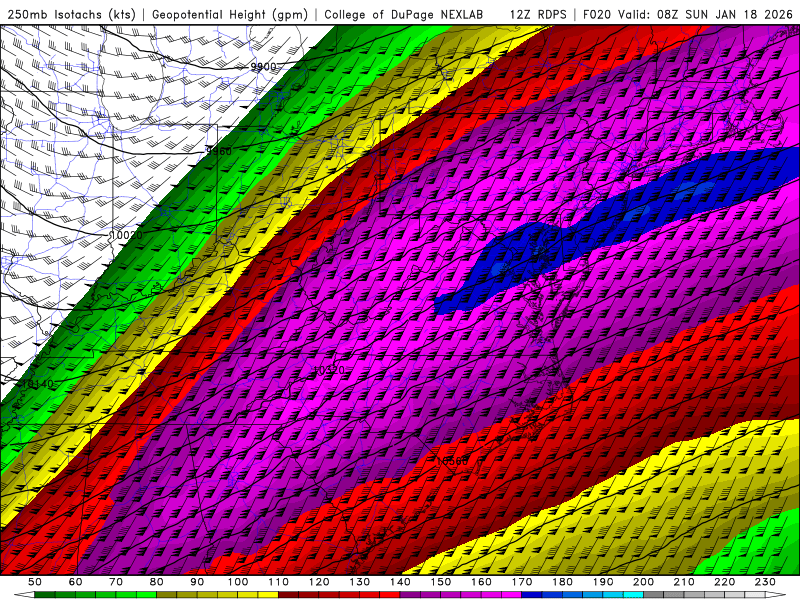The height and width of the screenshot is (600, 800).
Task: Click the 90 value on the color scale
Action: point(197,582)
